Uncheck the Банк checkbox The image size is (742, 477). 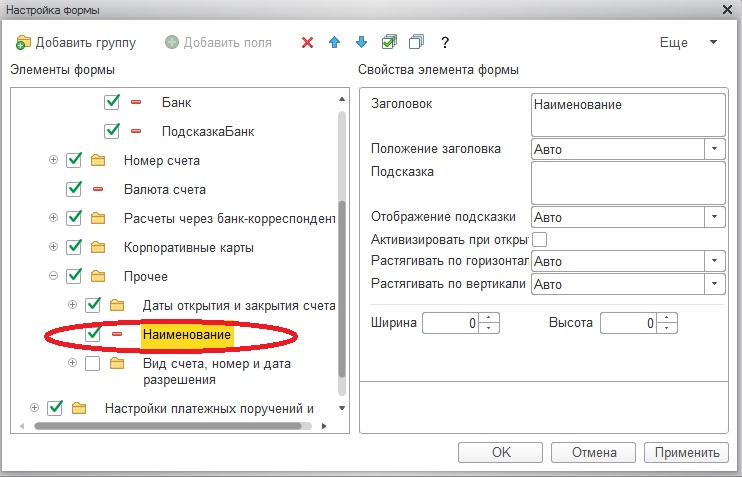tap(113, 102)
